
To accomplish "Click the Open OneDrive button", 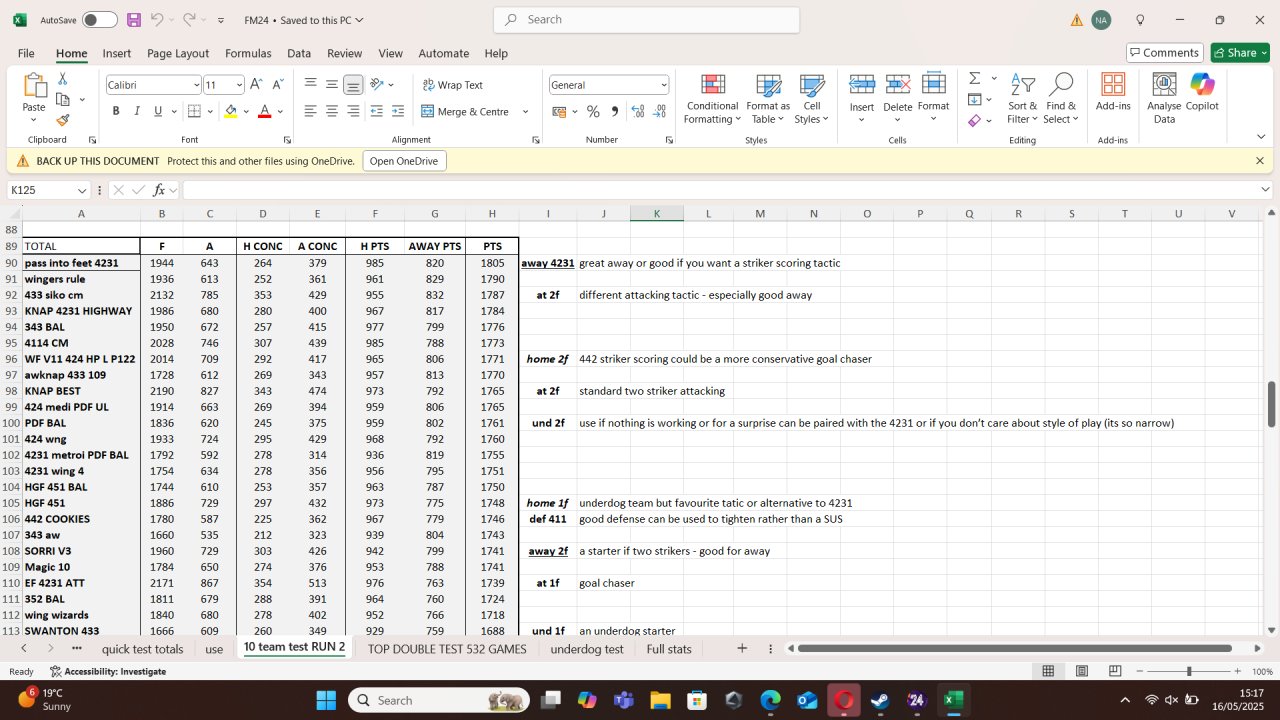I will [x=404, y=161].
